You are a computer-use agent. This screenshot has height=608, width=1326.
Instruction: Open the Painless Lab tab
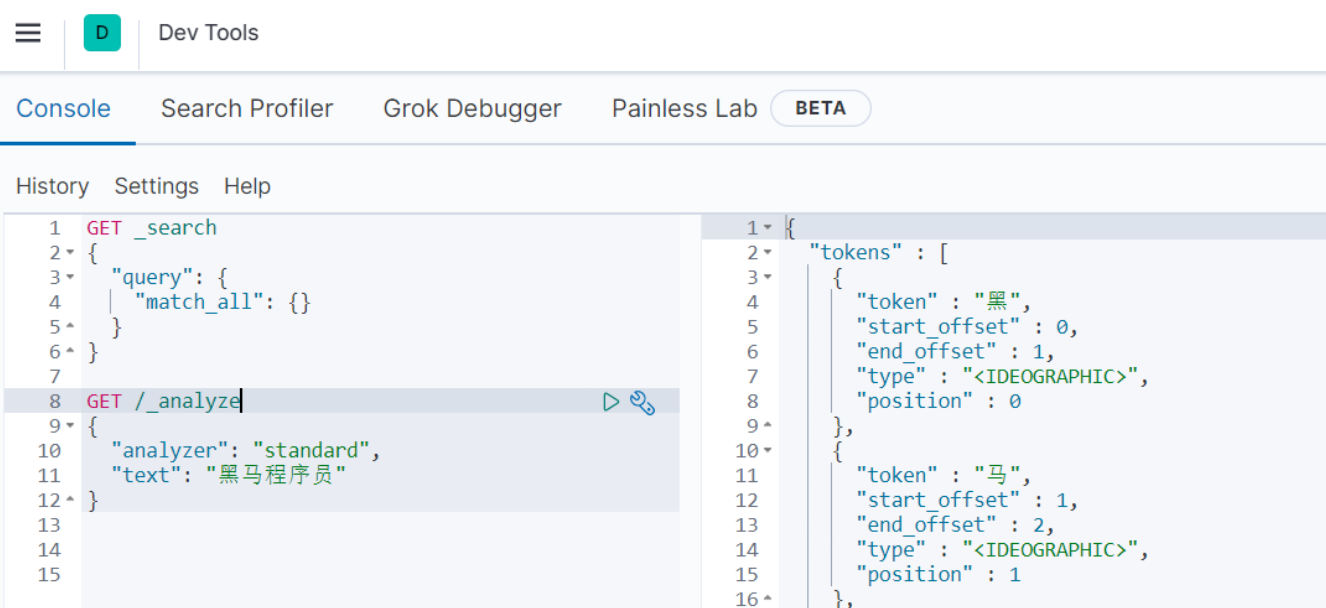coord(684,109)
